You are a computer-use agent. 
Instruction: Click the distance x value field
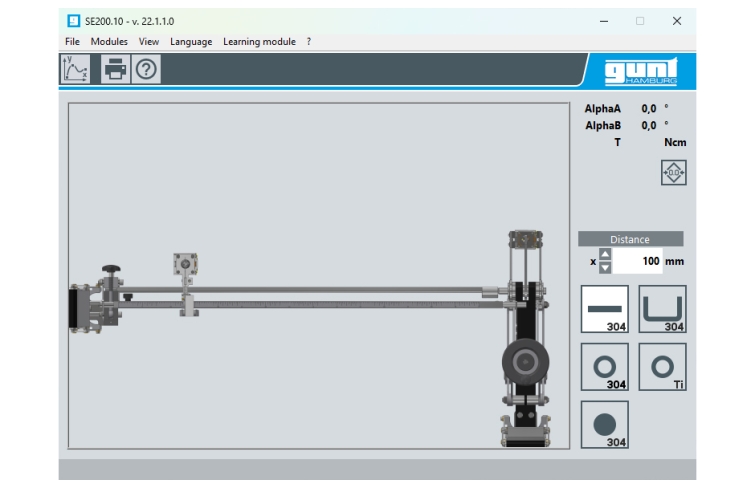coord(638,261)
